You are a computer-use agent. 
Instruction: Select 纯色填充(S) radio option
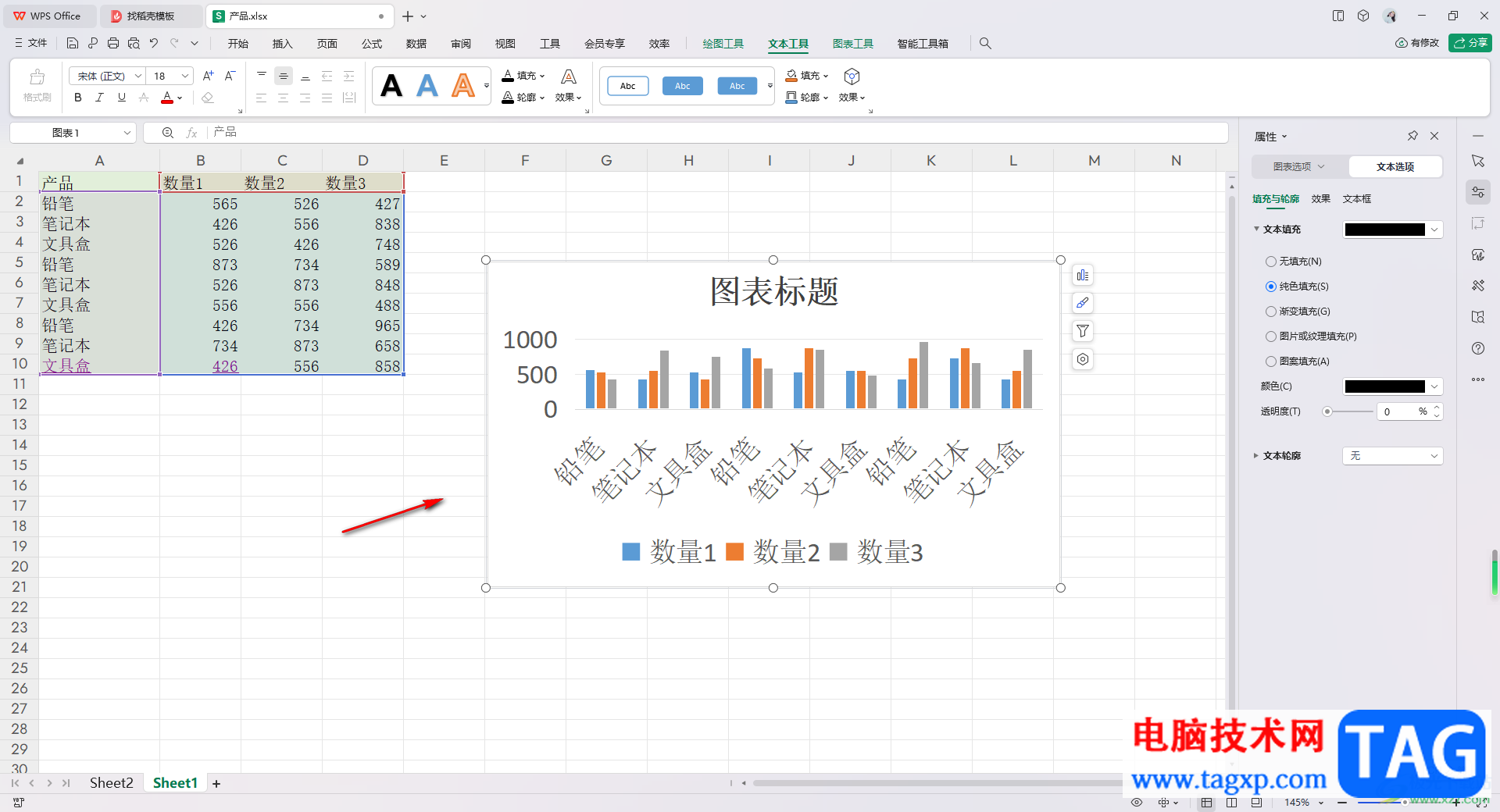point(1271,287)
